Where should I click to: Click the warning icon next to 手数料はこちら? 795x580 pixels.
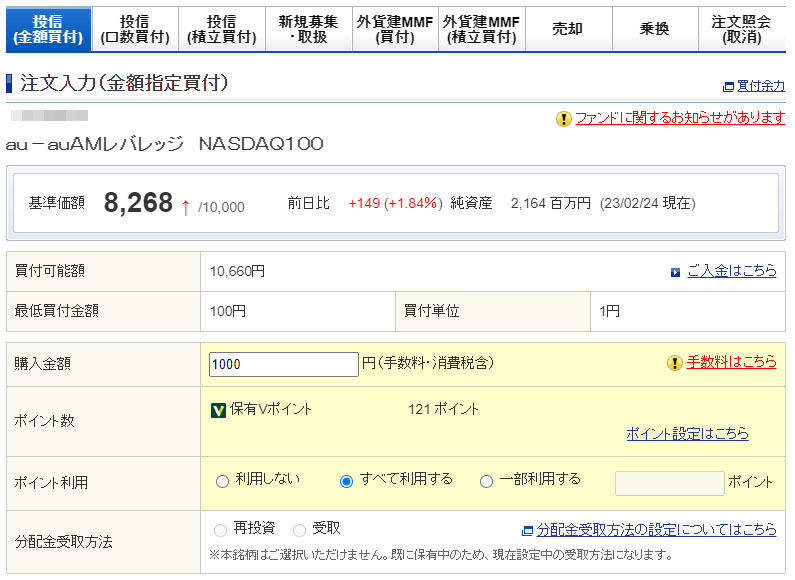point(675,362)
